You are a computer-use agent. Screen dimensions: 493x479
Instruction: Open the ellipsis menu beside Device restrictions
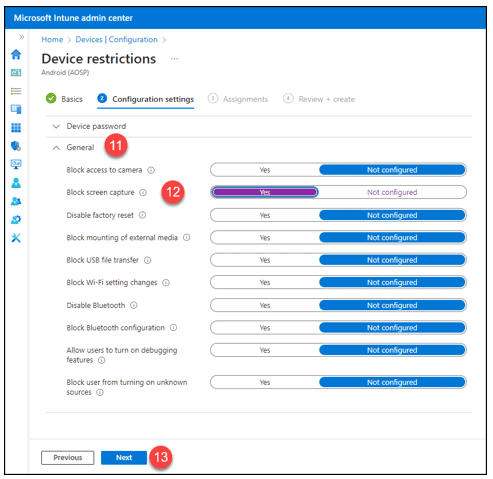pyautogui.click(x=174, y=59)
